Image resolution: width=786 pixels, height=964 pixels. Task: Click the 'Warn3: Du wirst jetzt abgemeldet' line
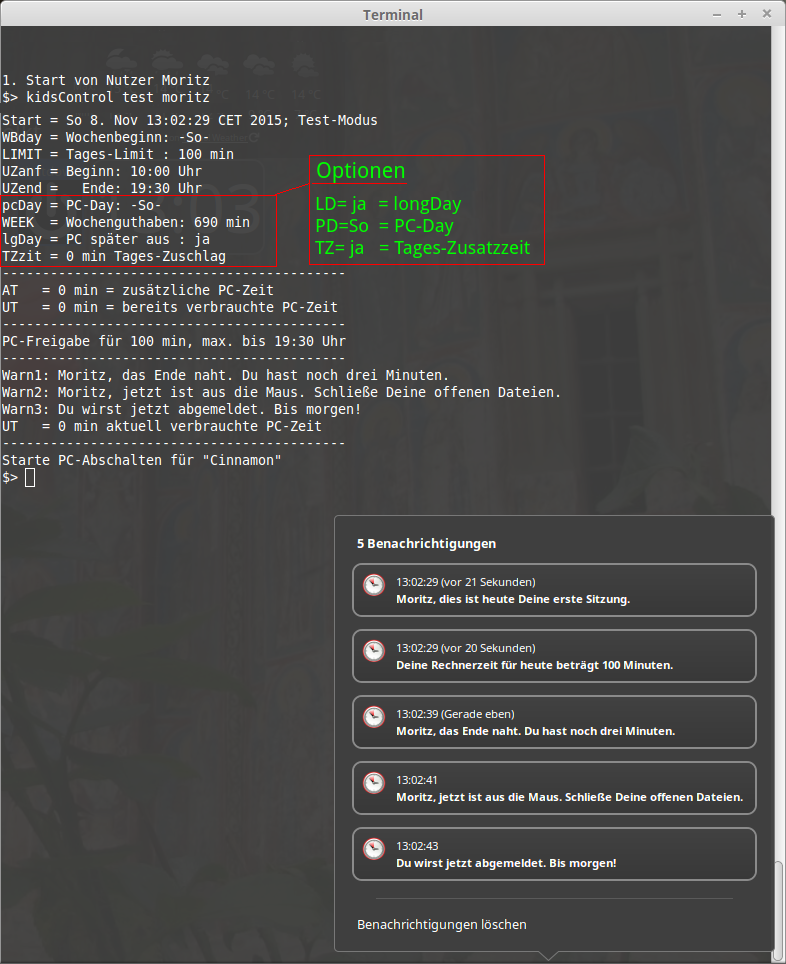[181, 409]
